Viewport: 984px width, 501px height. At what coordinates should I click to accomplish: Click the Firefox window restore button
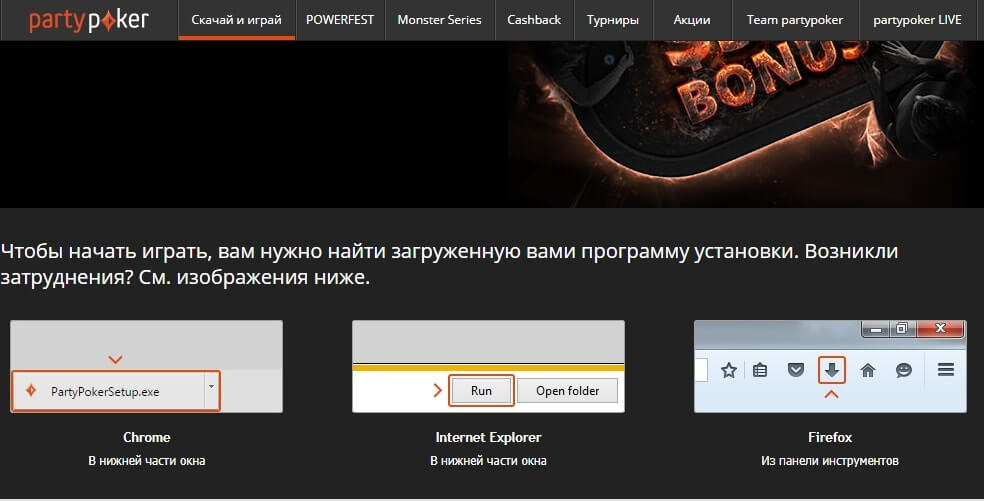click(902, 328)
